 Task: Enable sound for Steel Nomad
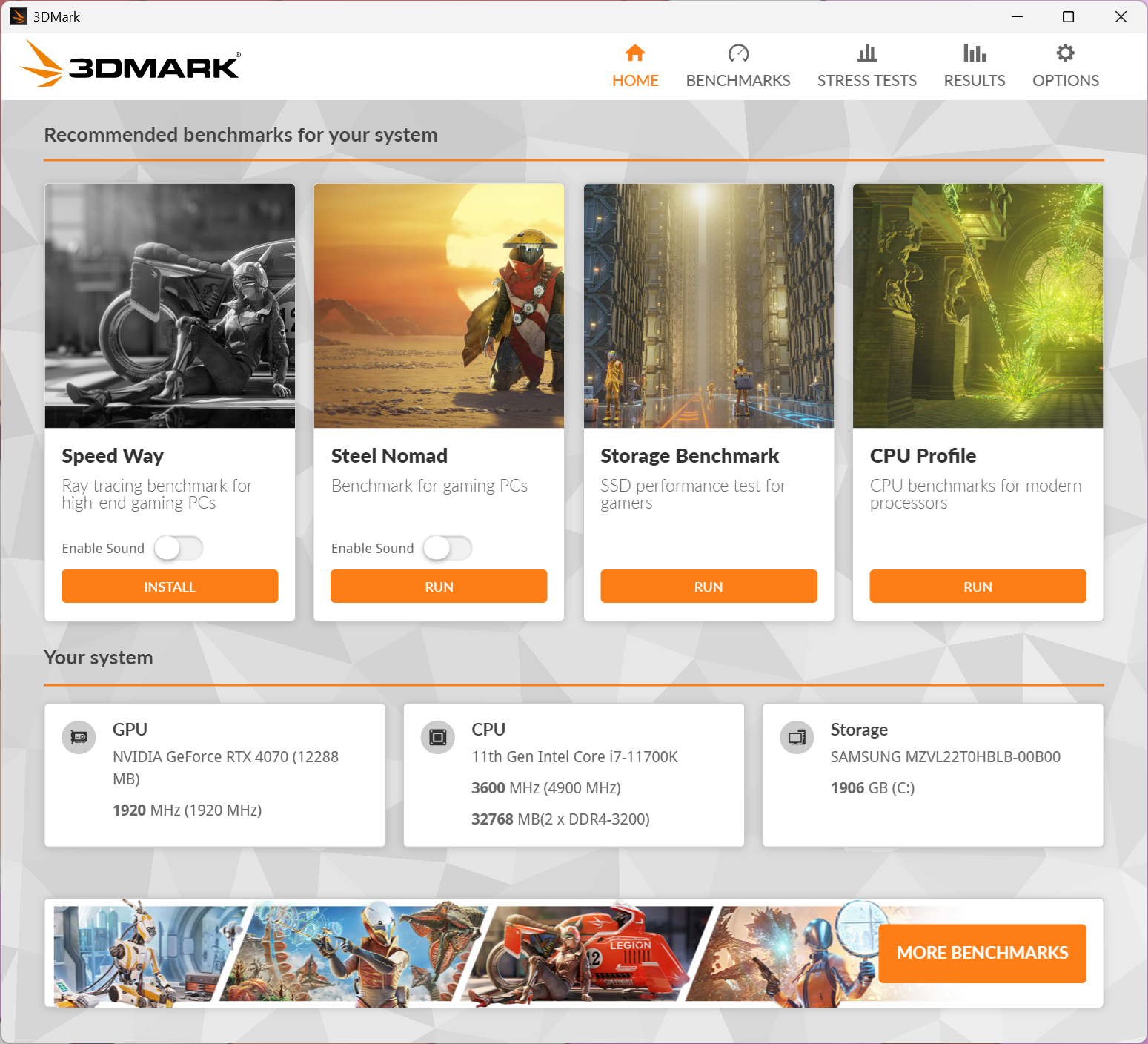447,548
